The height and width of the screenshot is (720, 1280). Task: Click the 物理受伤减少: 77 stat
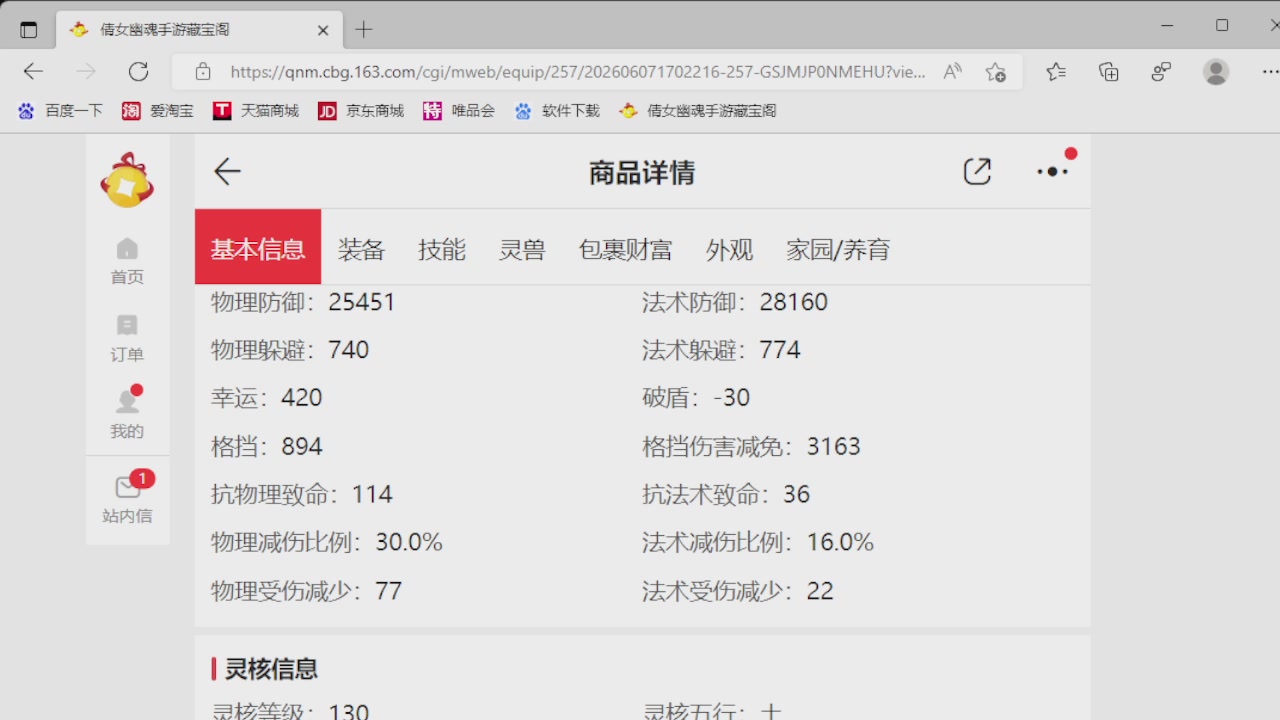306,591
